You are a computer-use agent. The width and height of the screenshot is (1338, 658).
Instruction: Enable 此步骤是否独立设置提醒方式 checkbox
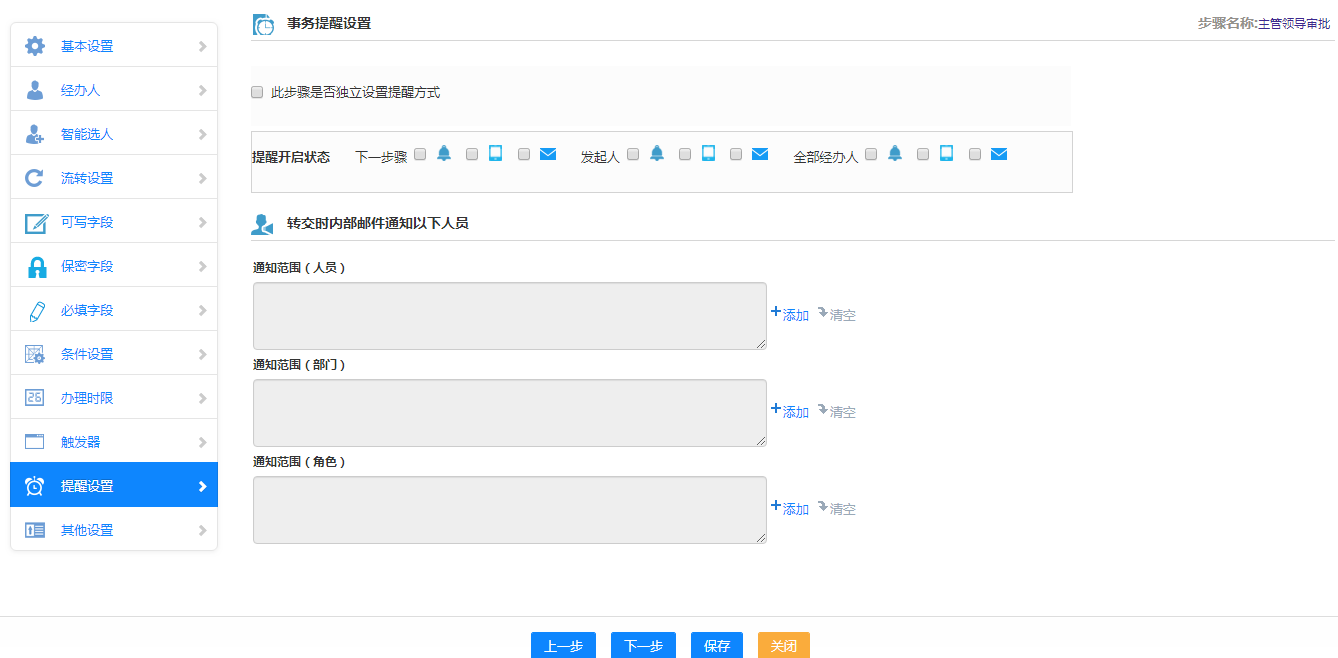(x=257, y=92)
